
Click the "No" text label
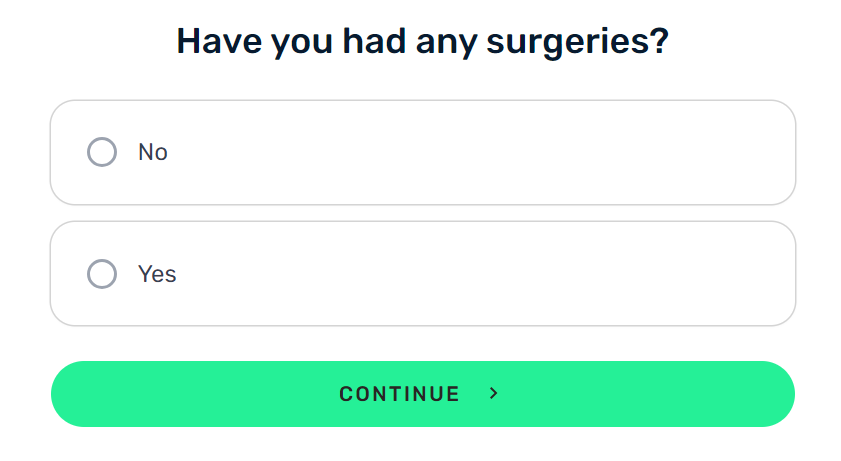click(x=153, y=152)
